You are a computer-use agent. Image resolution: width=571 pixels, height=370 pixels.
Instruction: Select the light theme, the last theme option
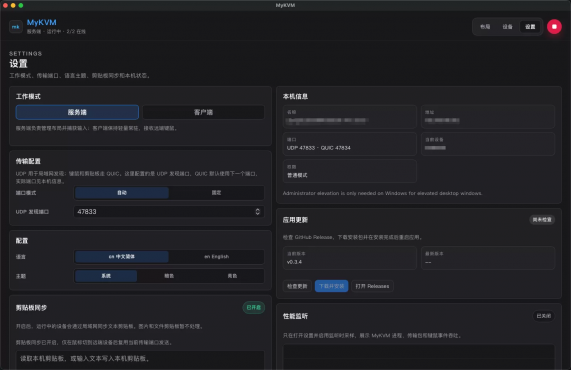tap(232, 276)
